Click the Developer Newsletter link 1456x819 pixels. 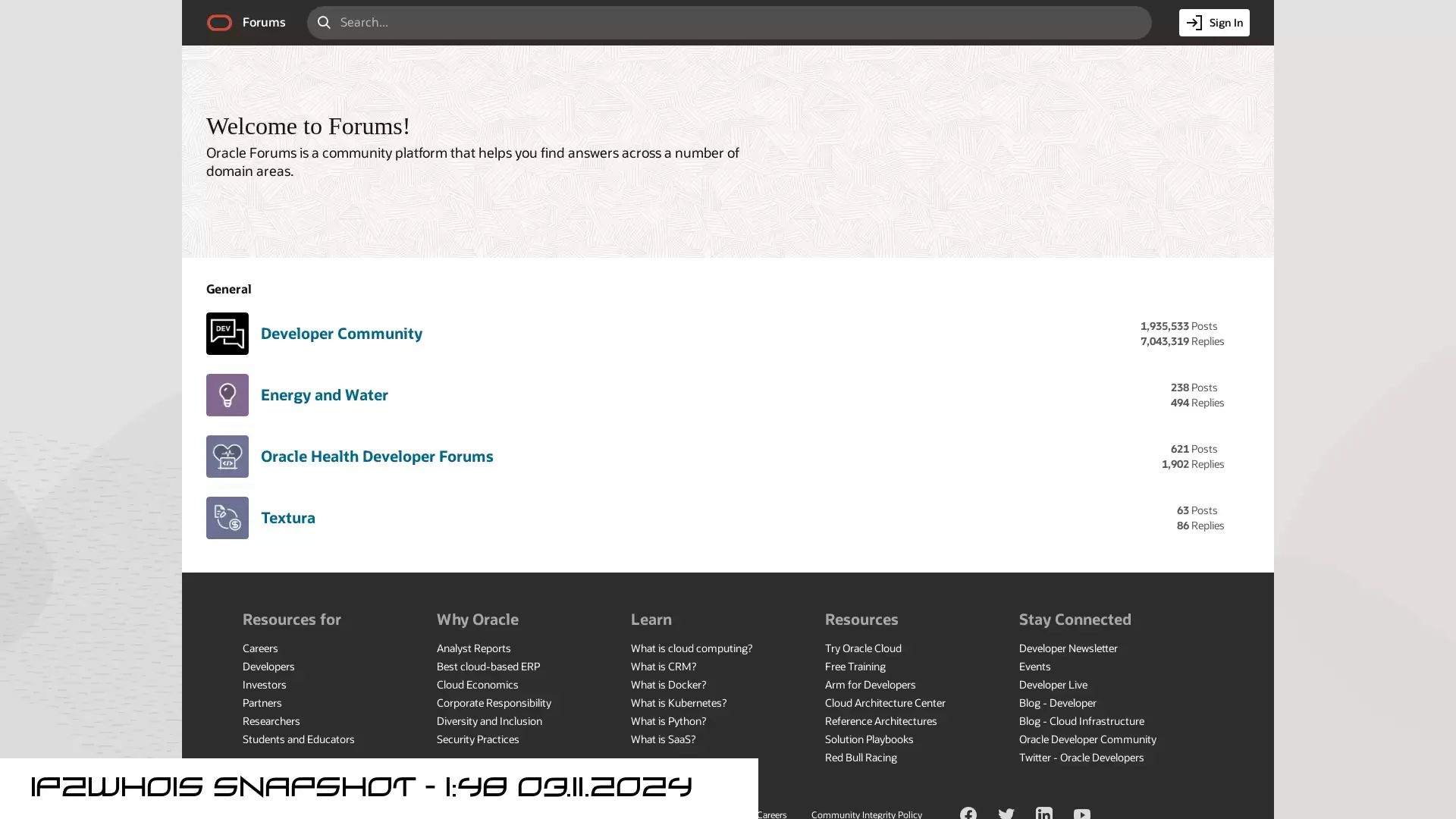pyautogui.click(x=1068, y=648)
